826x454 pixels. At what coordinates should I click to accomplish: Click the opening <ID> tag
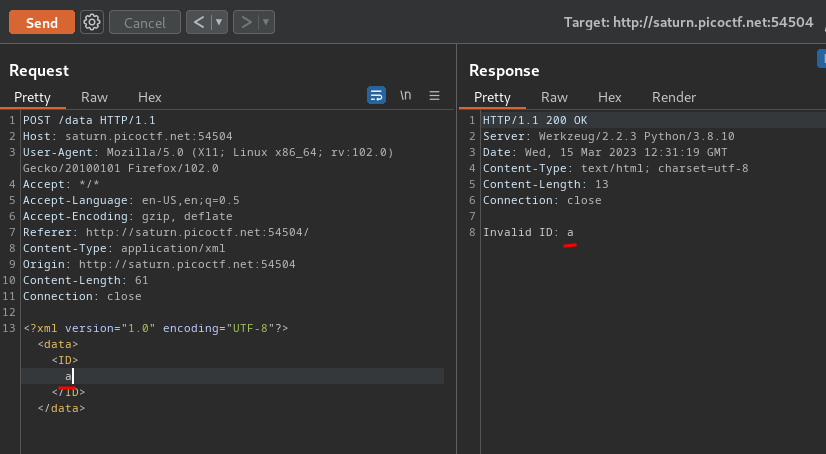pyautogui.click(x=65, y=360)
